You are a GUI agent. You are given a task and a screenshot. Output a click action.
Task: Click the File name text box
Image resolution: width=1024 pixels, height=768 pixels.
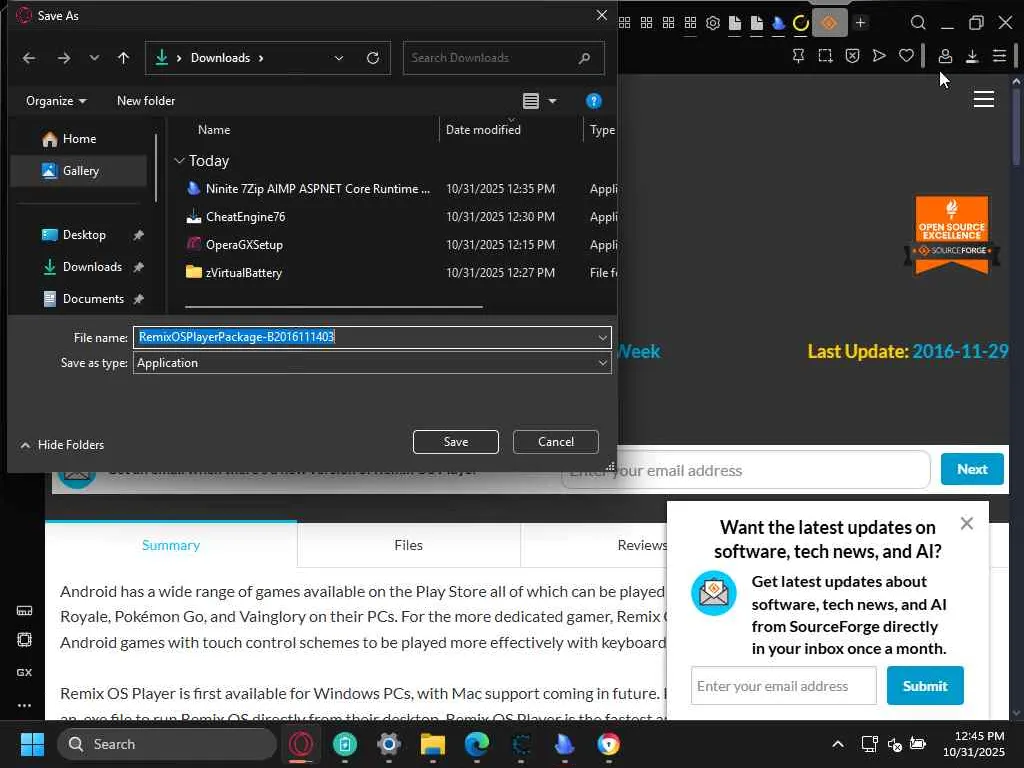pos(363,337)
